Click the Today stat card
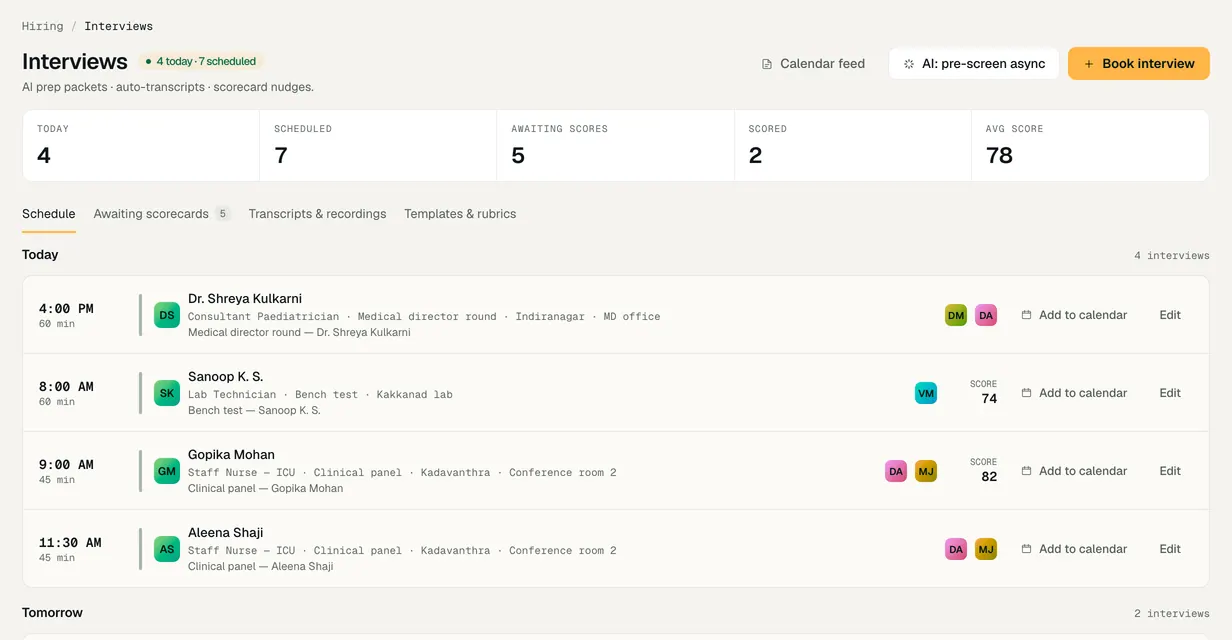The height and width of the screenshot is (640, 1232). click(141, 146)
